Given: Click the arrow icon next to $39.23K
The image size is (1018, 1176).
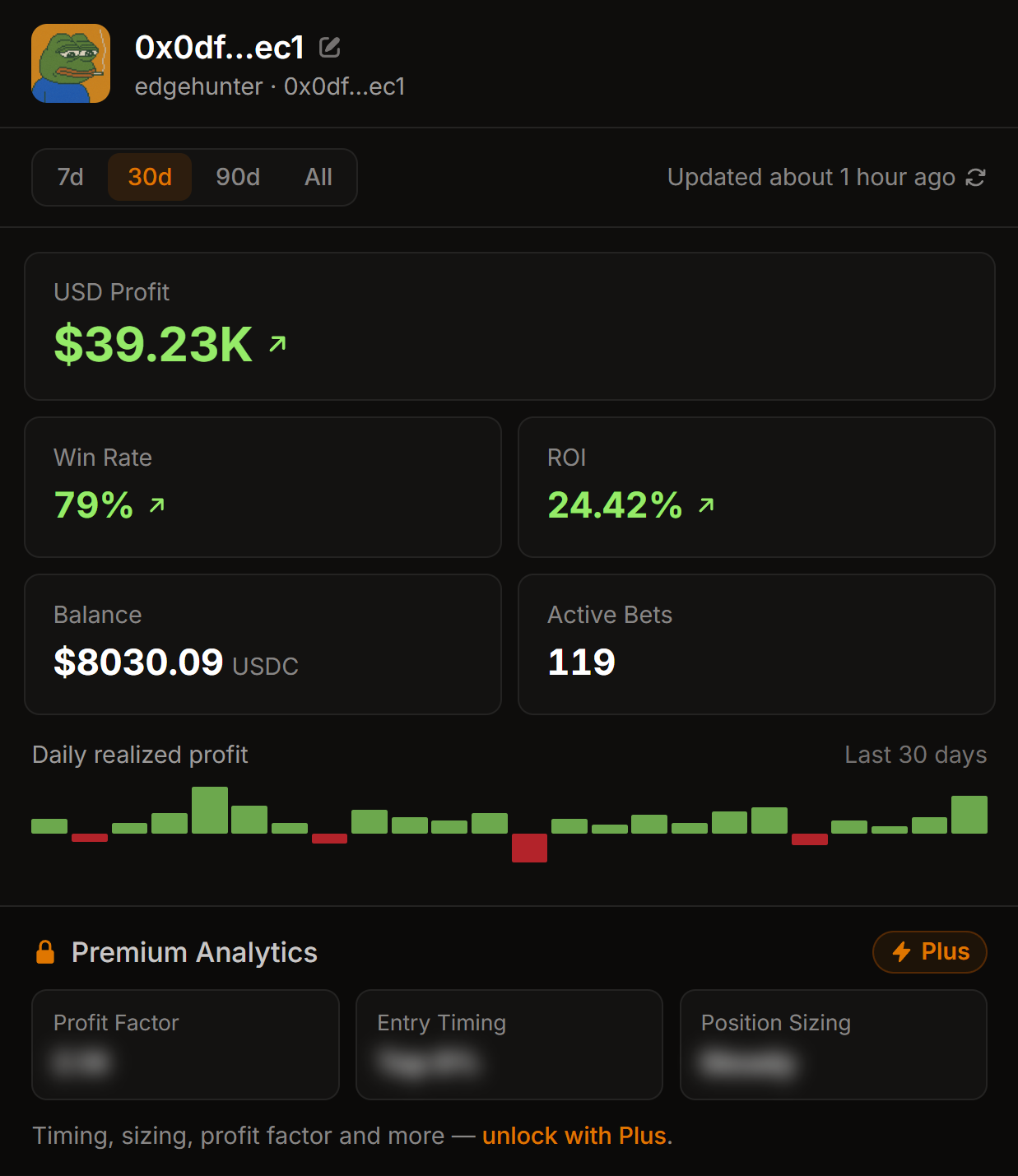Looking at the screenshot, I should coord(277,344).
